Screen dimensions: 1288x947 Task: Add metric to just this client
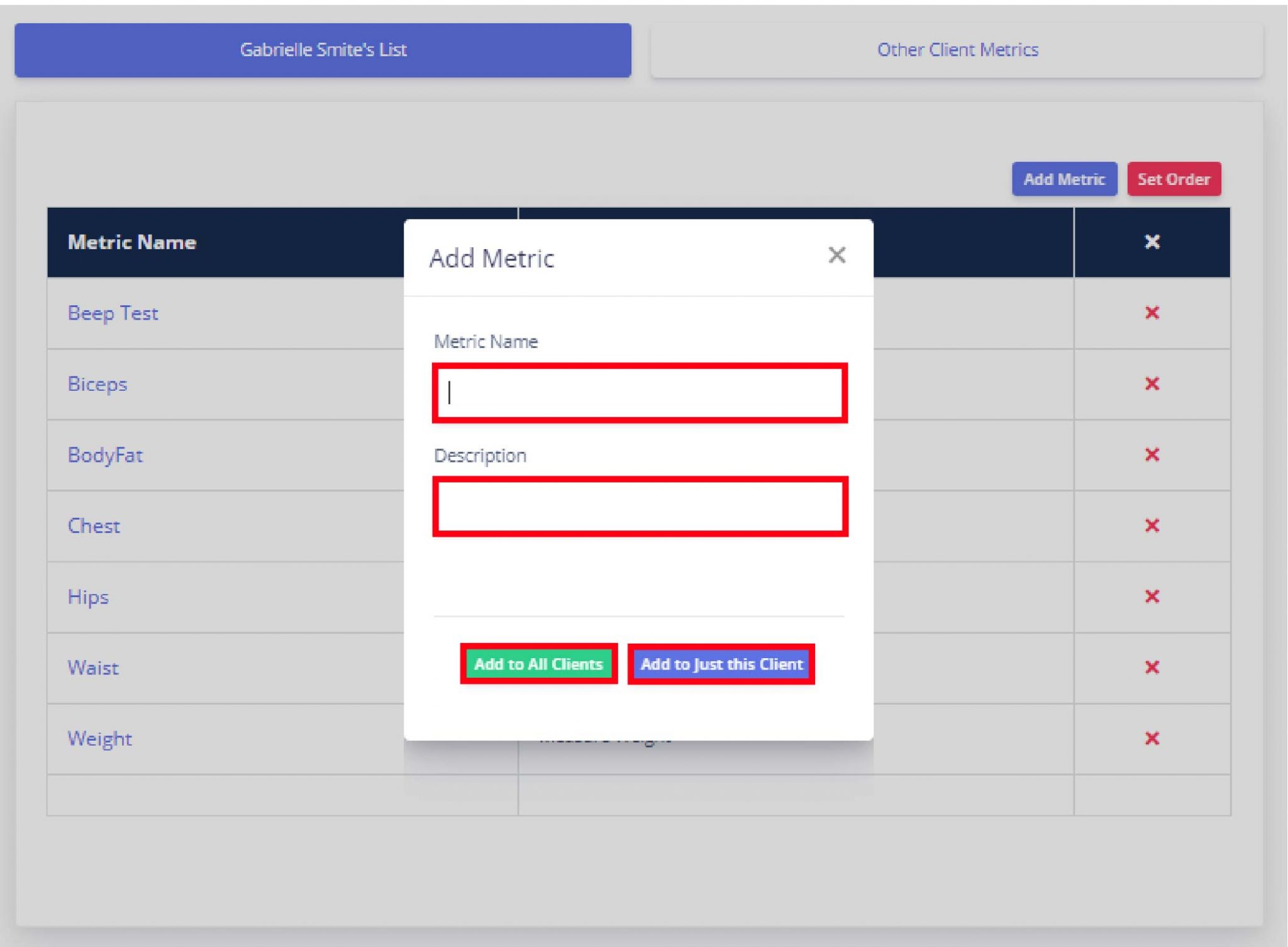tap(721, 663)
